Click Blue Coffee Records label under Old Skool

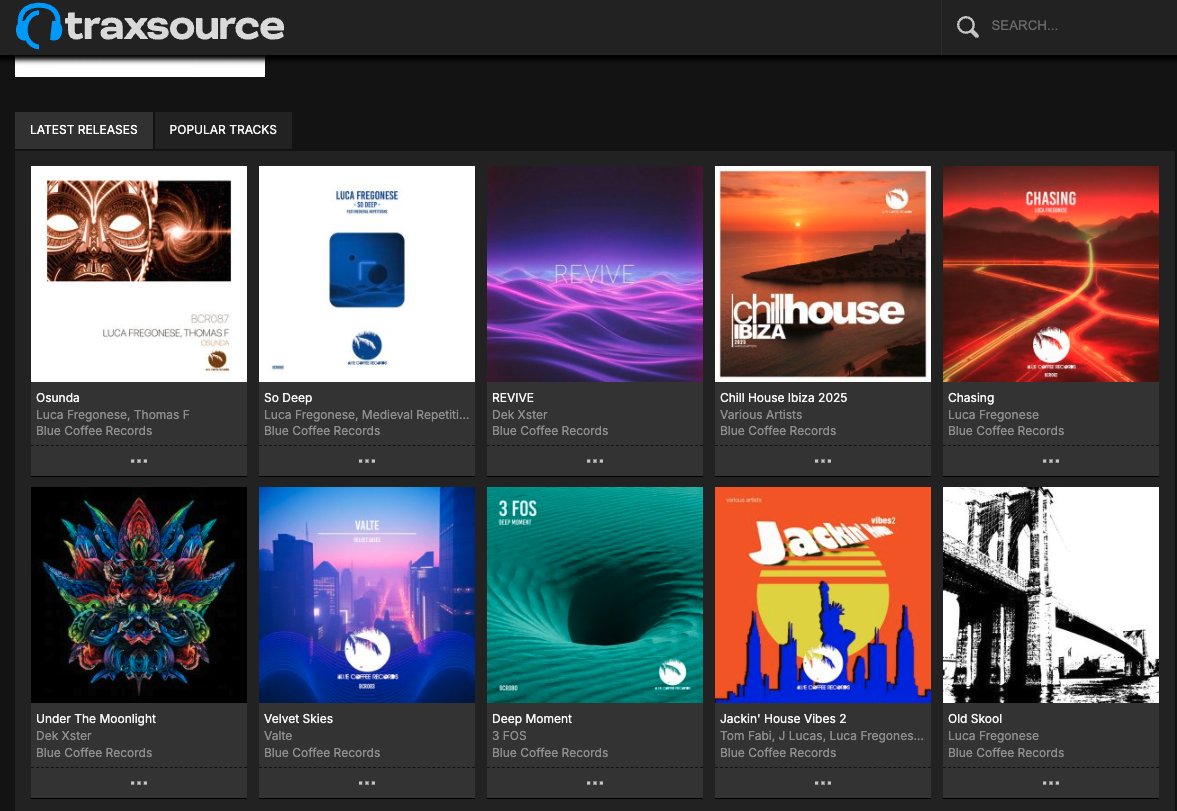coord(1006,752)
